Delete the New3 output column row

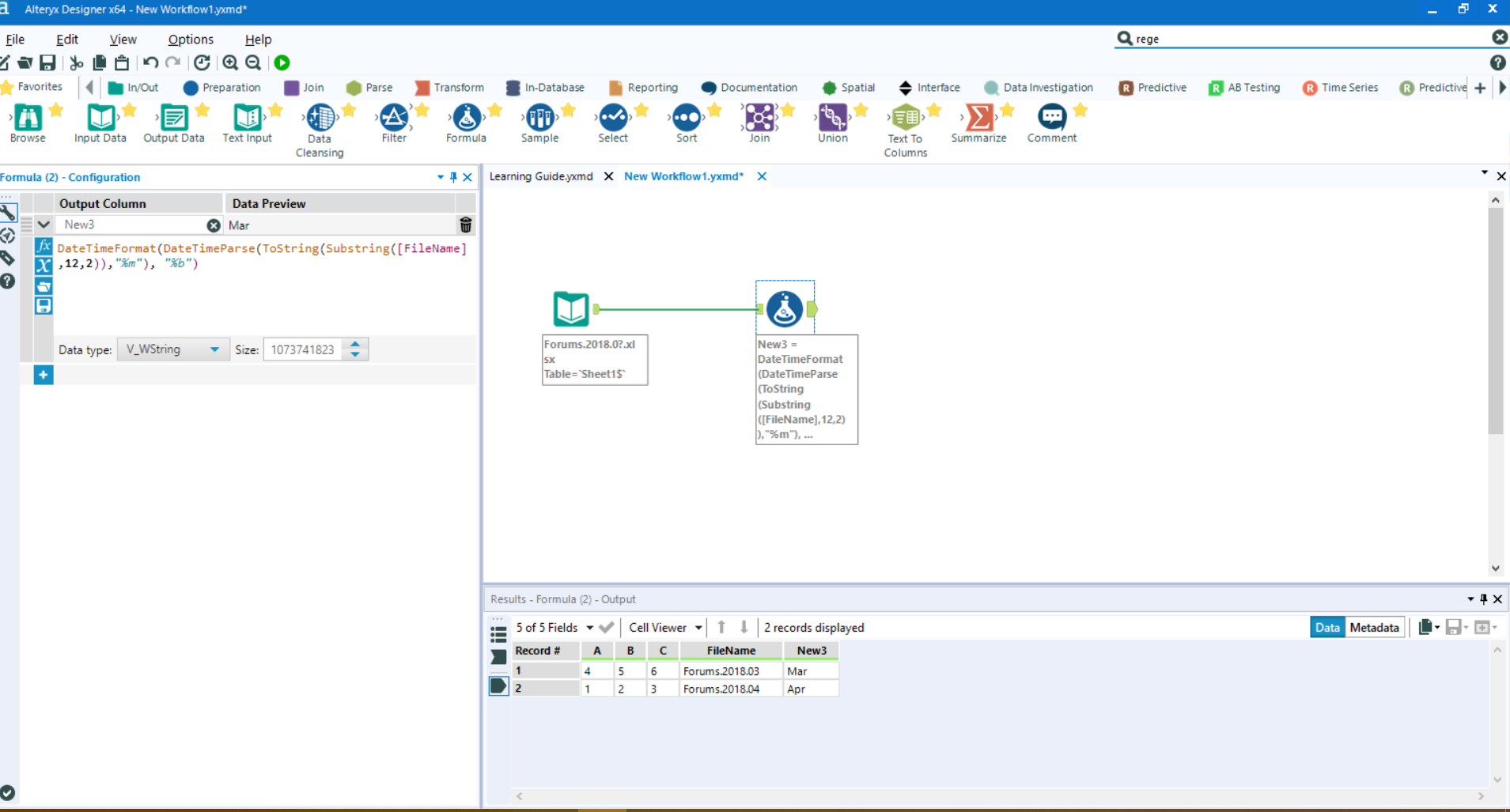point(465,225)
